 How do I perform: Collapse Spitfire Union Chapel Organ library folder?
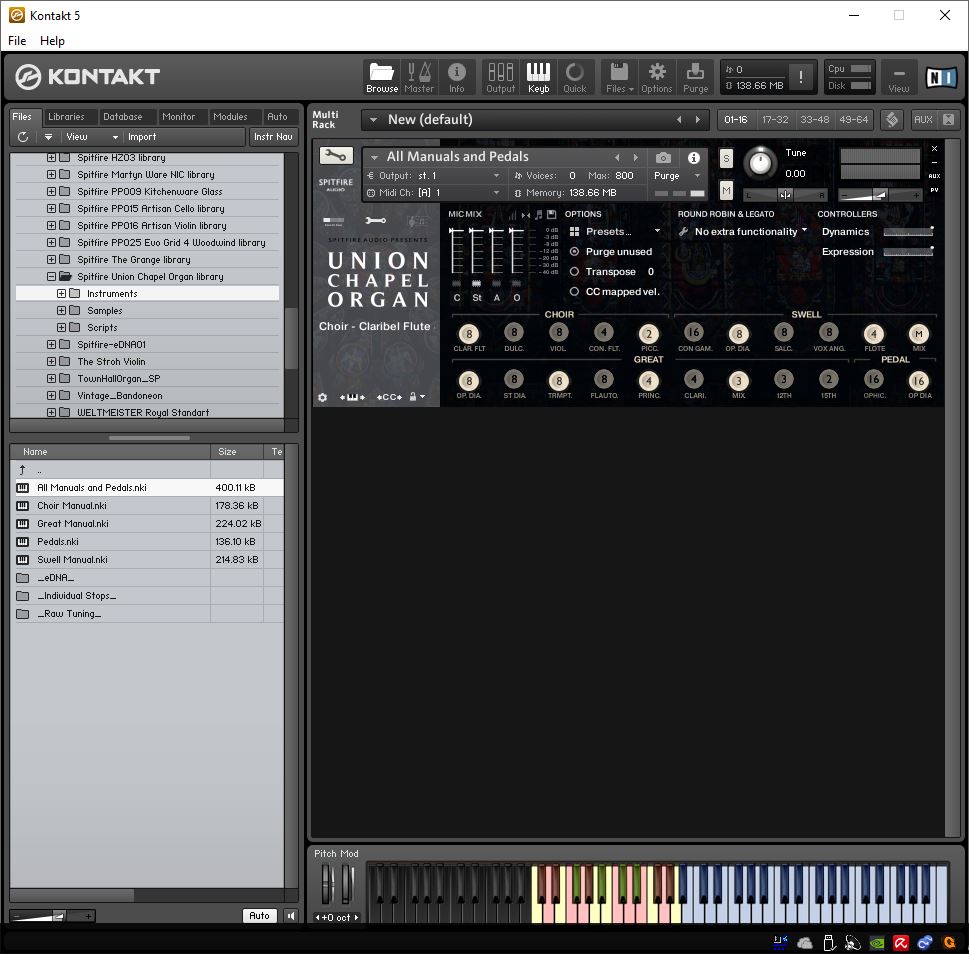pyautogui.click(x=51, y=277)
